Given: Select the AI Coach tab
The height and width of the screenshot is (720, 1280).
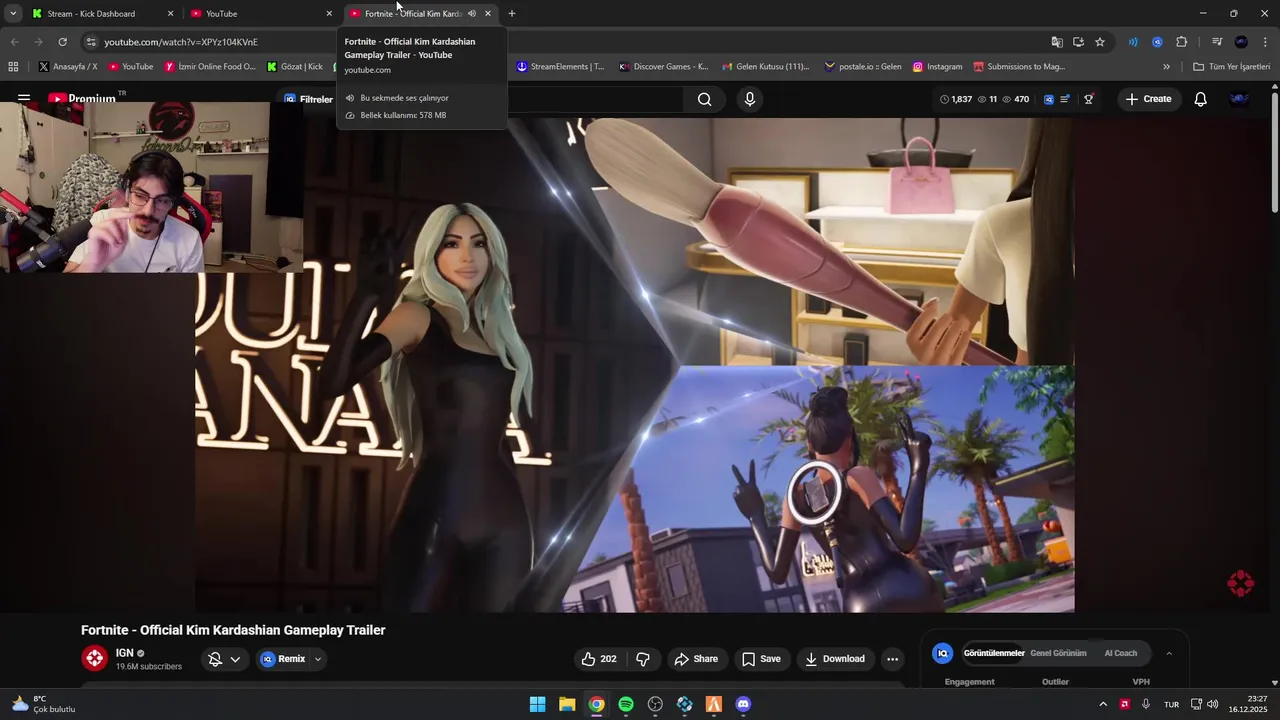Looking at the screenshot, I should (x=1120, y=653).
